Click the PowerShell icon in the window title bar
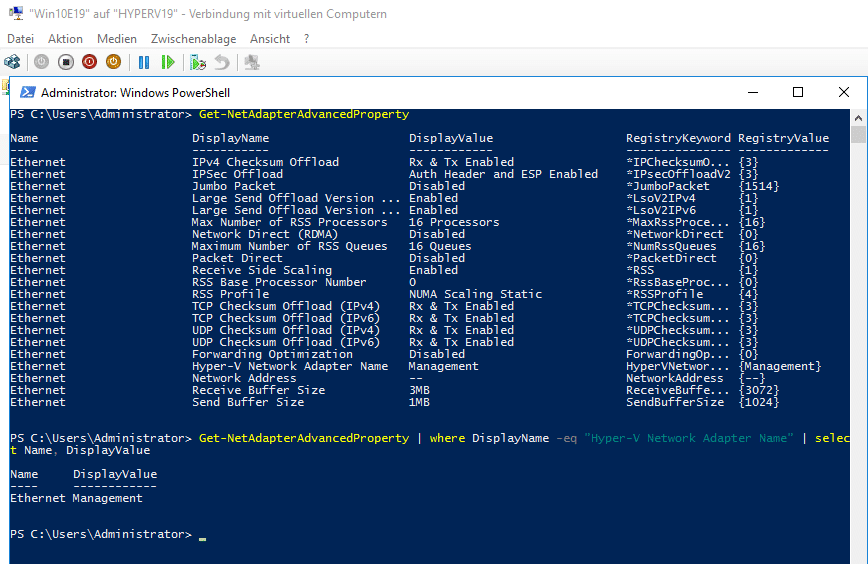The image size is (868, 564). (x=28, y=92)
